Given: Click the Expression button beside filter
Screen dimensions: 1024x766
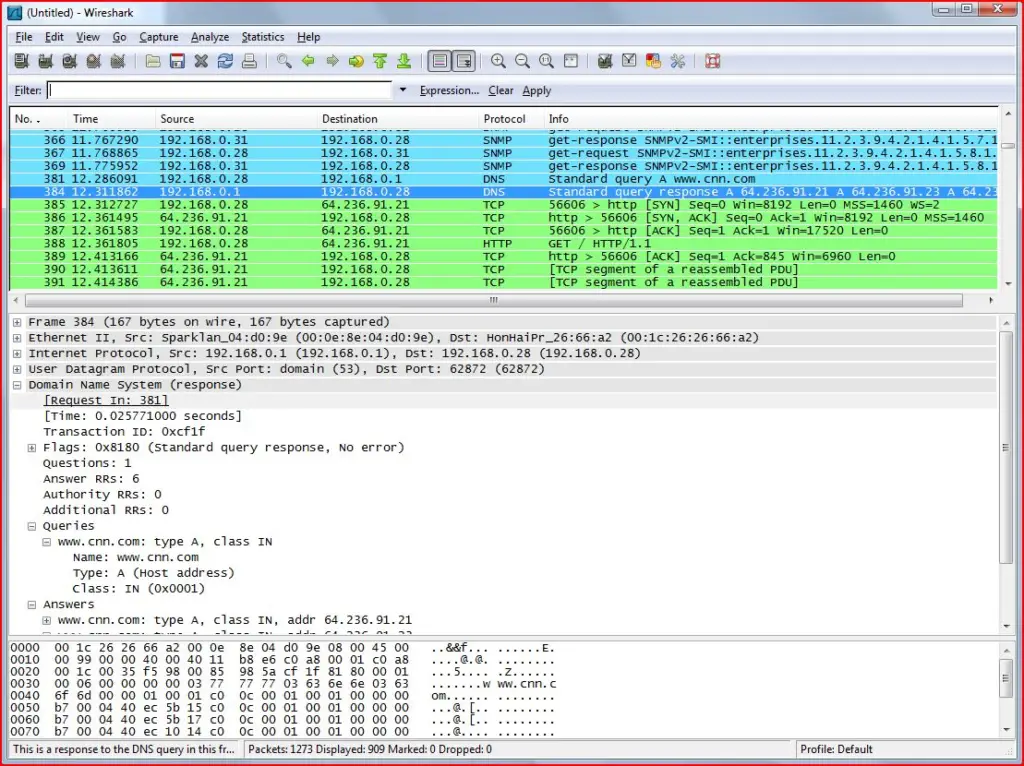Looking at the screenshot, I should pyautogui.click(x=448, y=90).
